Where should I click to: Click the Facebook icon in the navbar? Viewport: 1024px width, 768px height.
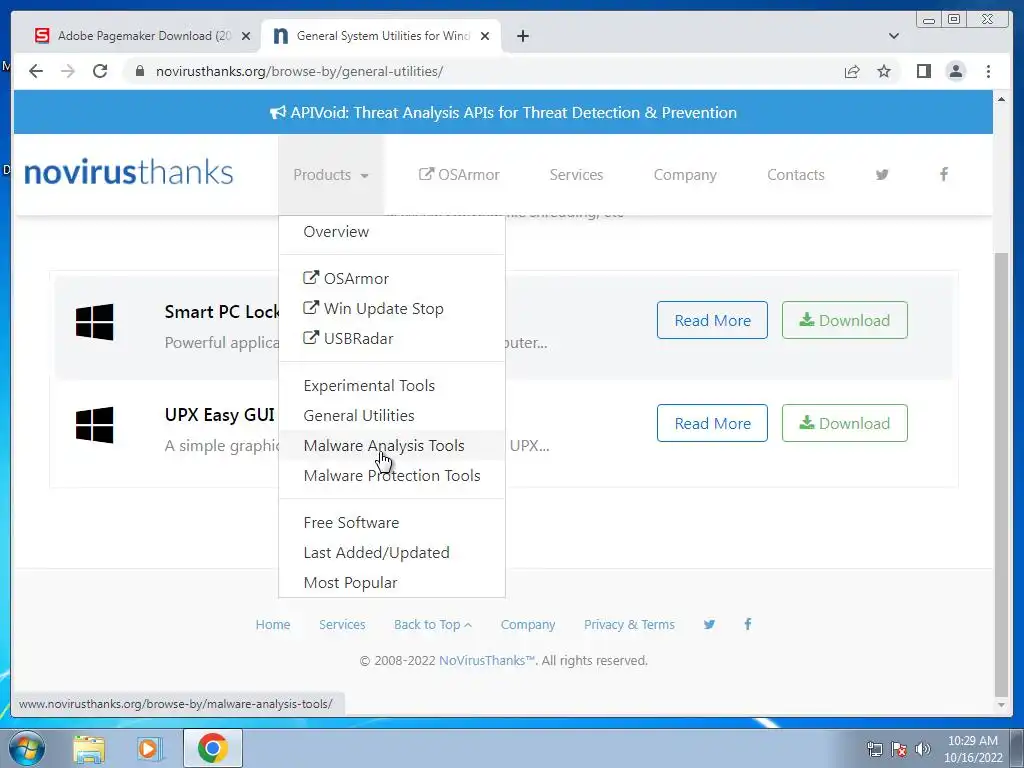tap(944, 174)
